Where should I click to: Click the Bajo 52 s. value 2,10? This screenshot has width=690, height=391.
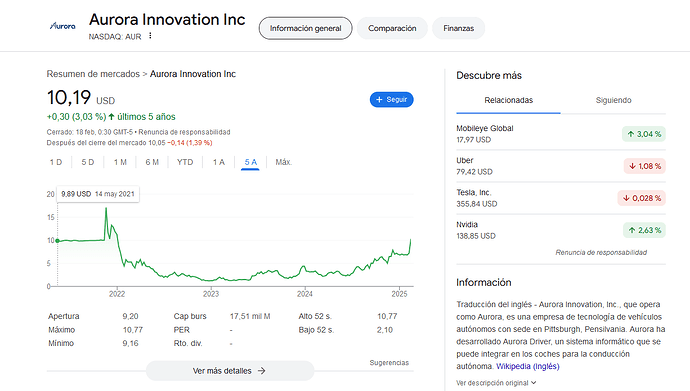(385, 330)
